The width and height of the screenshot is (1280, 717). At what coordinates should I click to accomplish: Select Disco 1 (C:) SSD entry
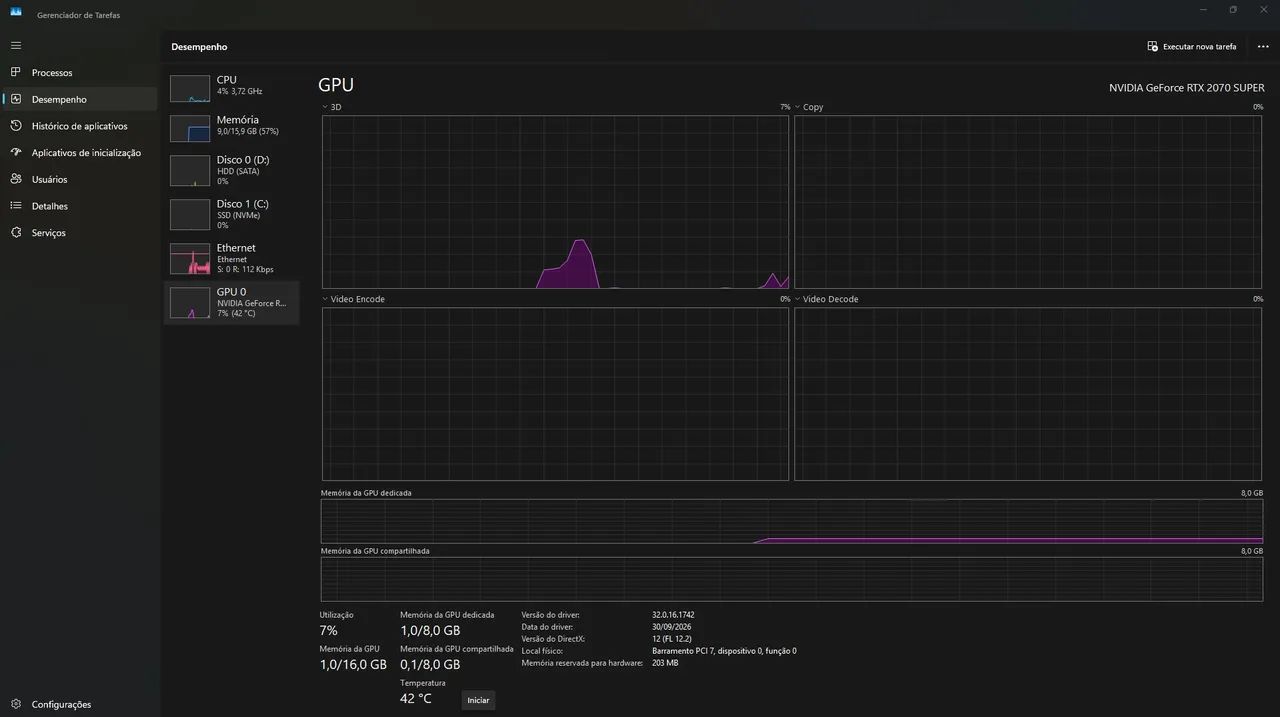point(231,214)
